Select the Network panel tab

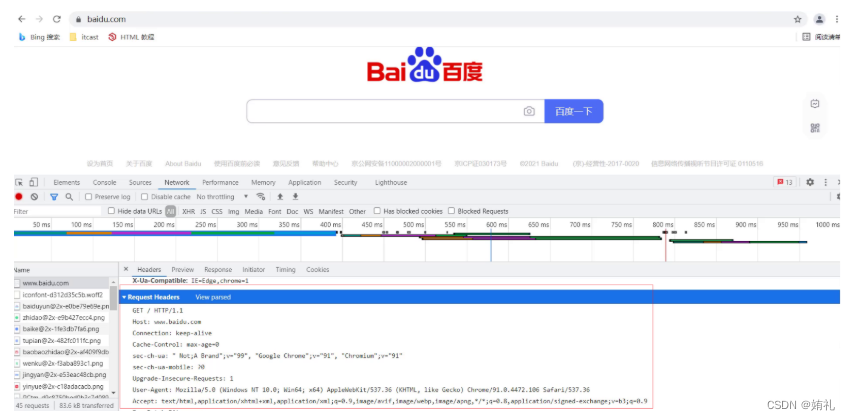click(x=177, y=183)
